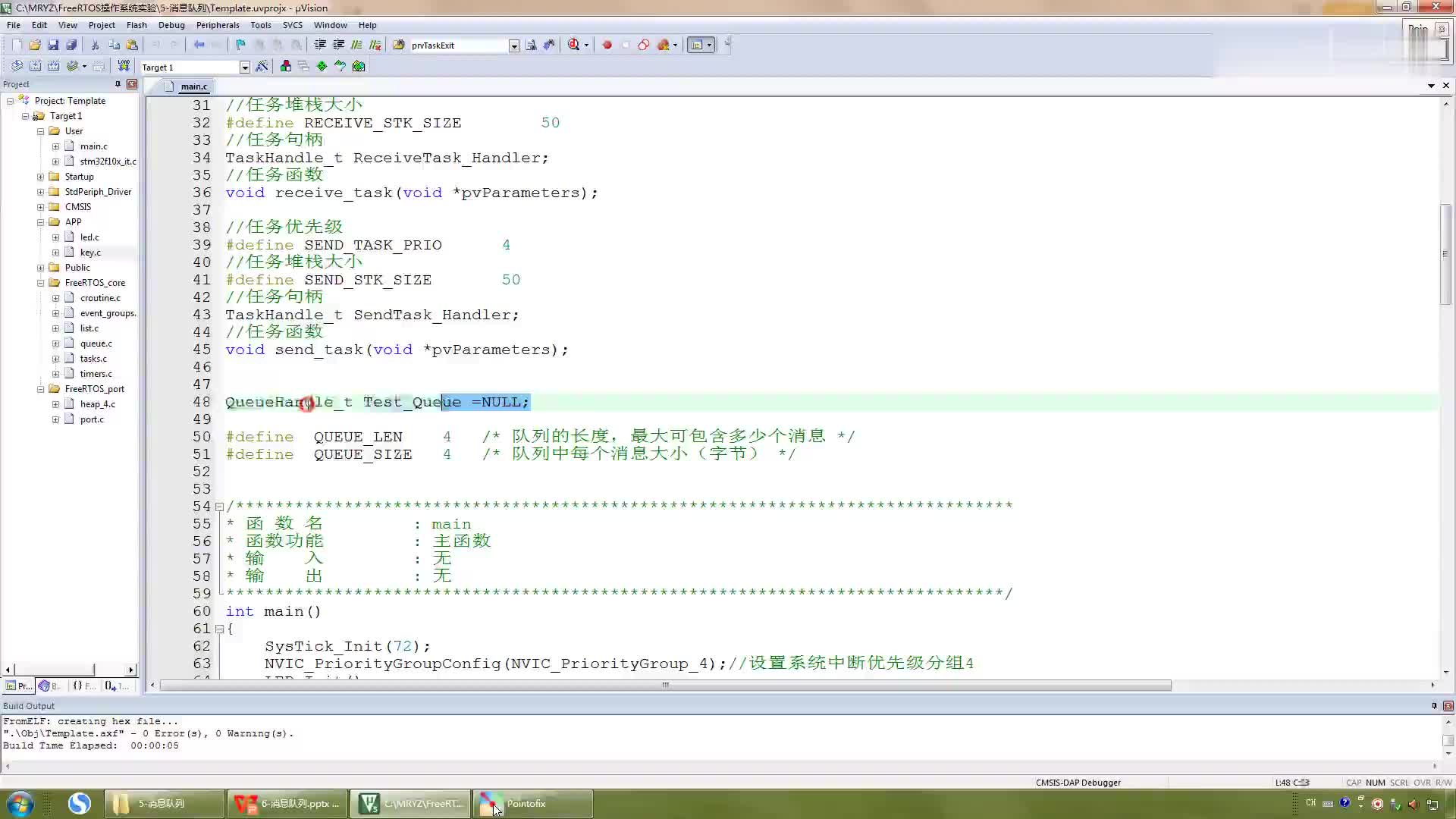Open Options for Target wand icon
Image resolution: width=1456 pixels, height=819 pixels.
point(262,66)
